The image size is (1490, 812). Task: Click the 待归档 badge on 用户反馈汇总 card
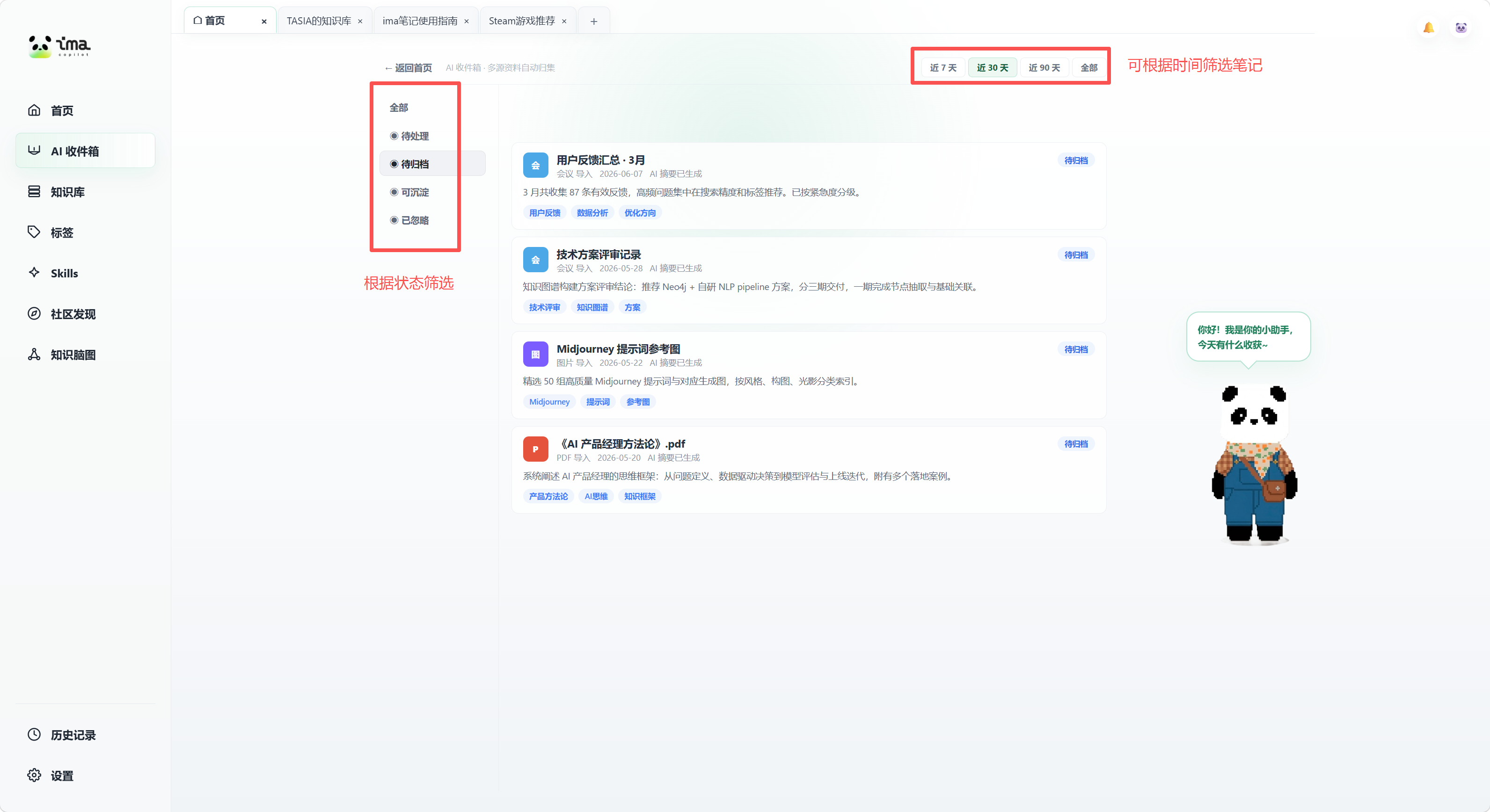(1076, 160)
